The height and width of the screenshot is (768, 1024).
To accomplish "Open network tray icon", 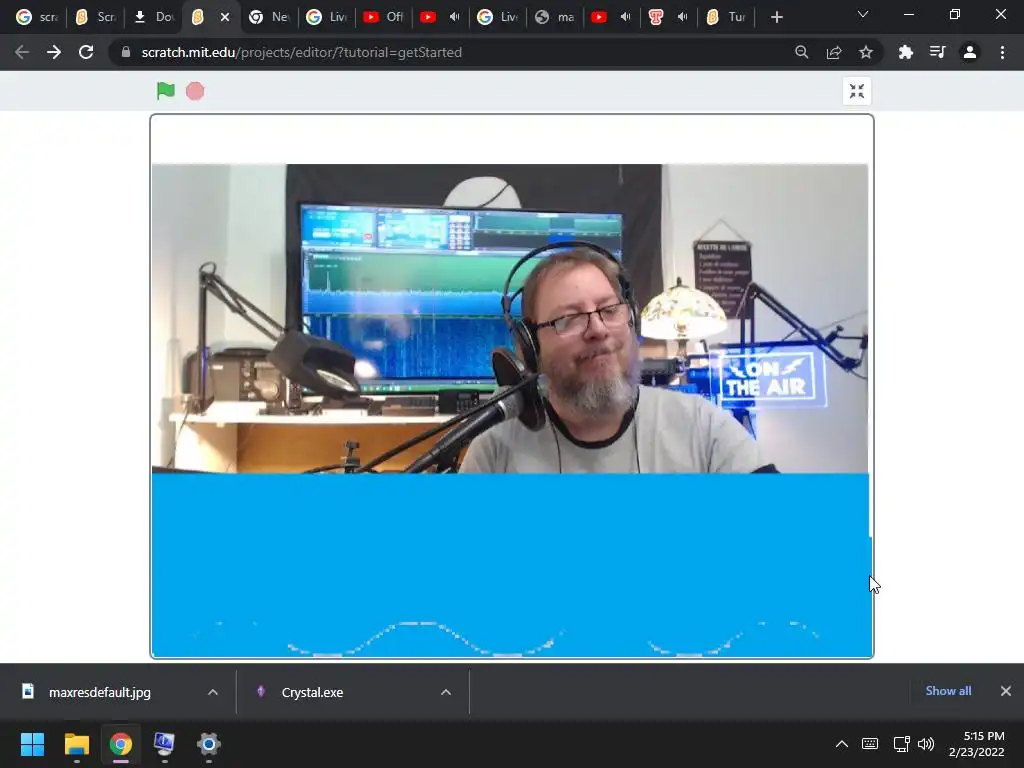I will click(901, 744).
